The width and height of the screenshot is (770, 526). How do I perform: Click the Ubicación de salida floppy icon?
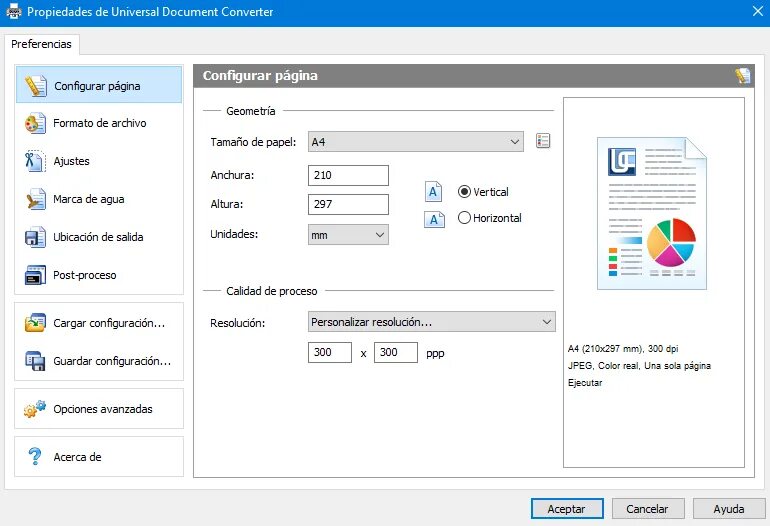(x=35, y=237)
